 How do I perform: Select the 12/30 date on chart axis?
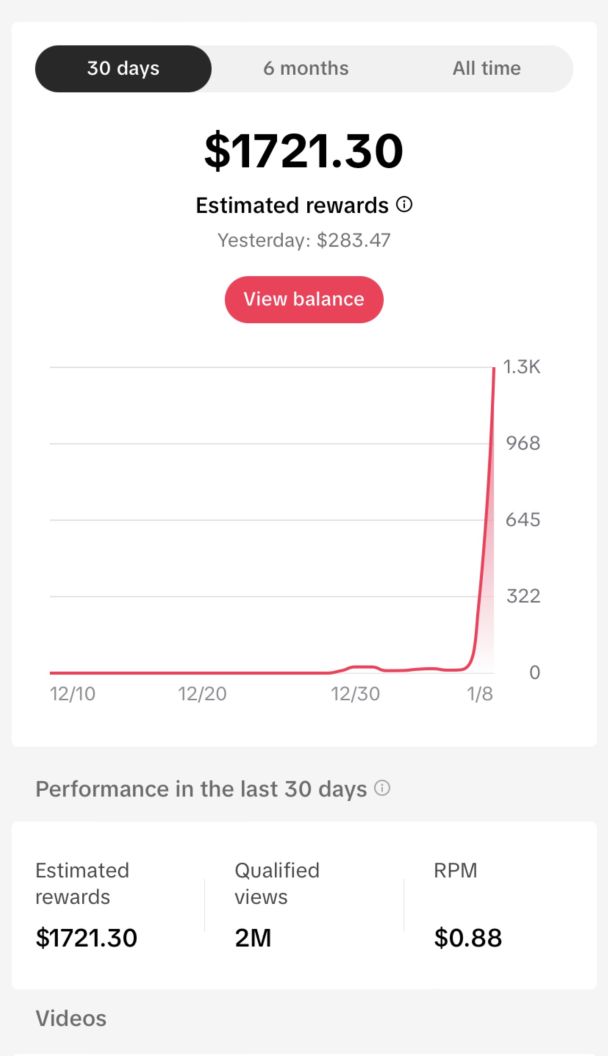355,694
